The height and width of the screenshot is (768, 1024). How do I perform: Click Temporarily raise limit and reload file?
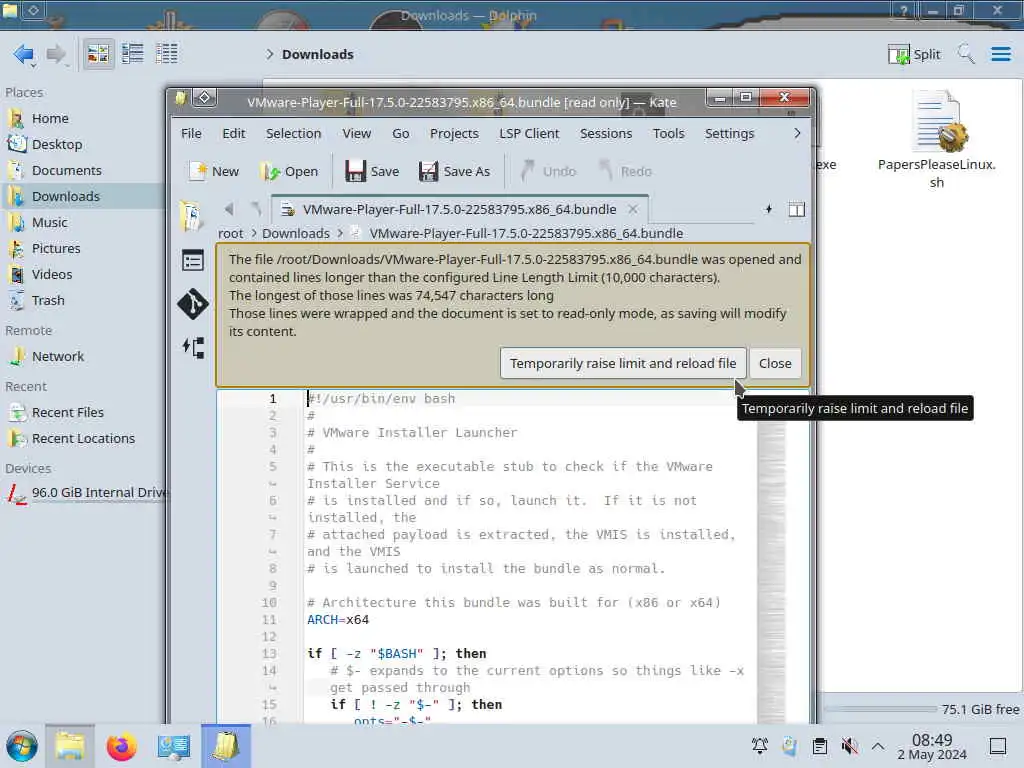622,363
